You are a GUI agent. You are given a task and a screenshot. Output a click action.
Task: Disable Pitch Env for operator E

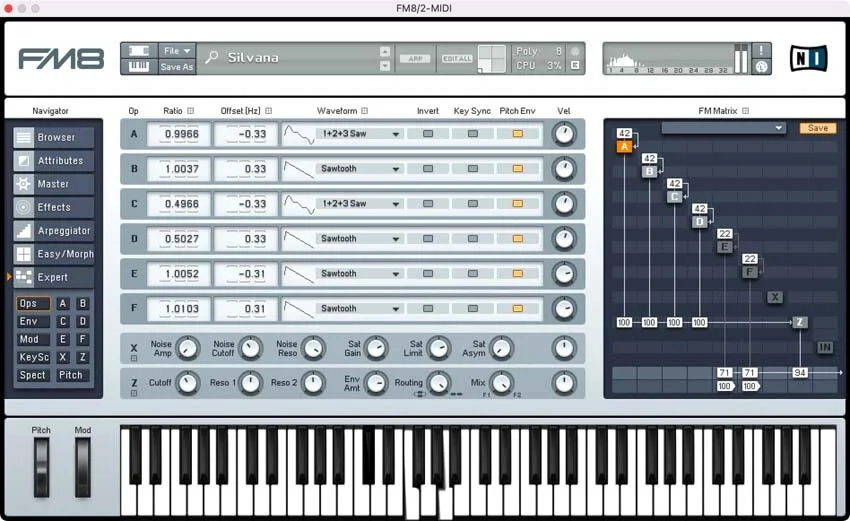point(518,273)
